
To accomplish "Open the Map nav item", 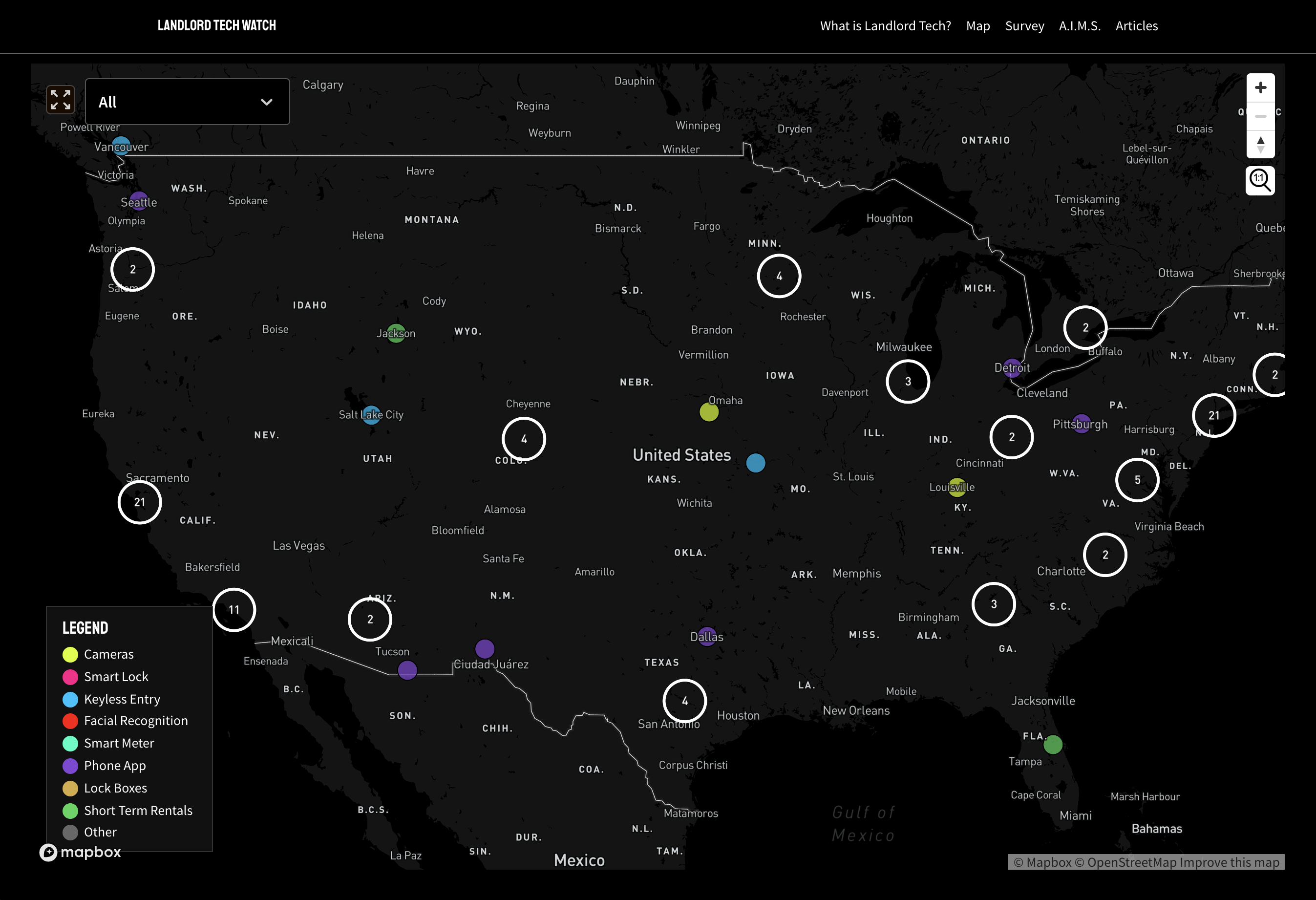I will pyautogui.click(x=977, y=26).
